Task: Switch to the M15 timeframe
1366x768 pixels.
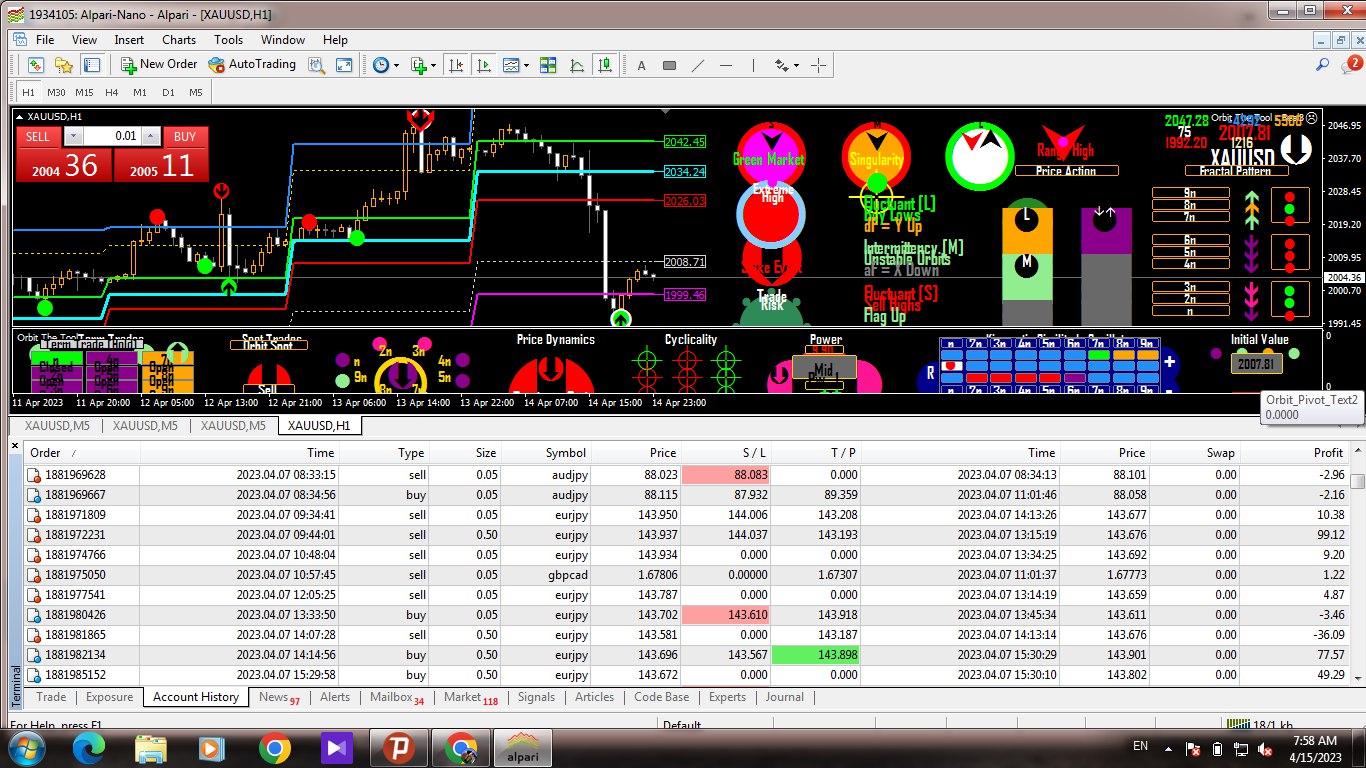Action: (84, 93)
